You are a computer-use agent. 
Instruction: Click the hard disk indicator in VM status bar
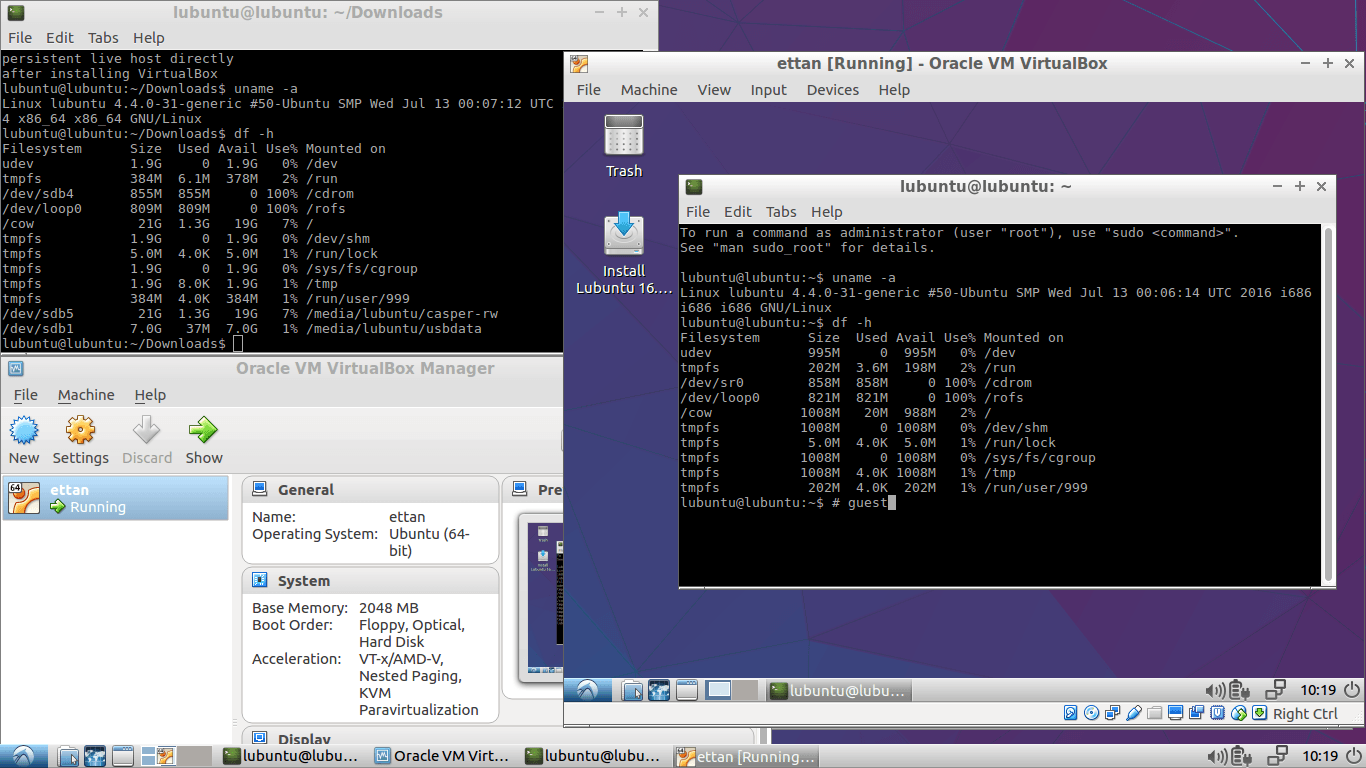pos(1071,713)
